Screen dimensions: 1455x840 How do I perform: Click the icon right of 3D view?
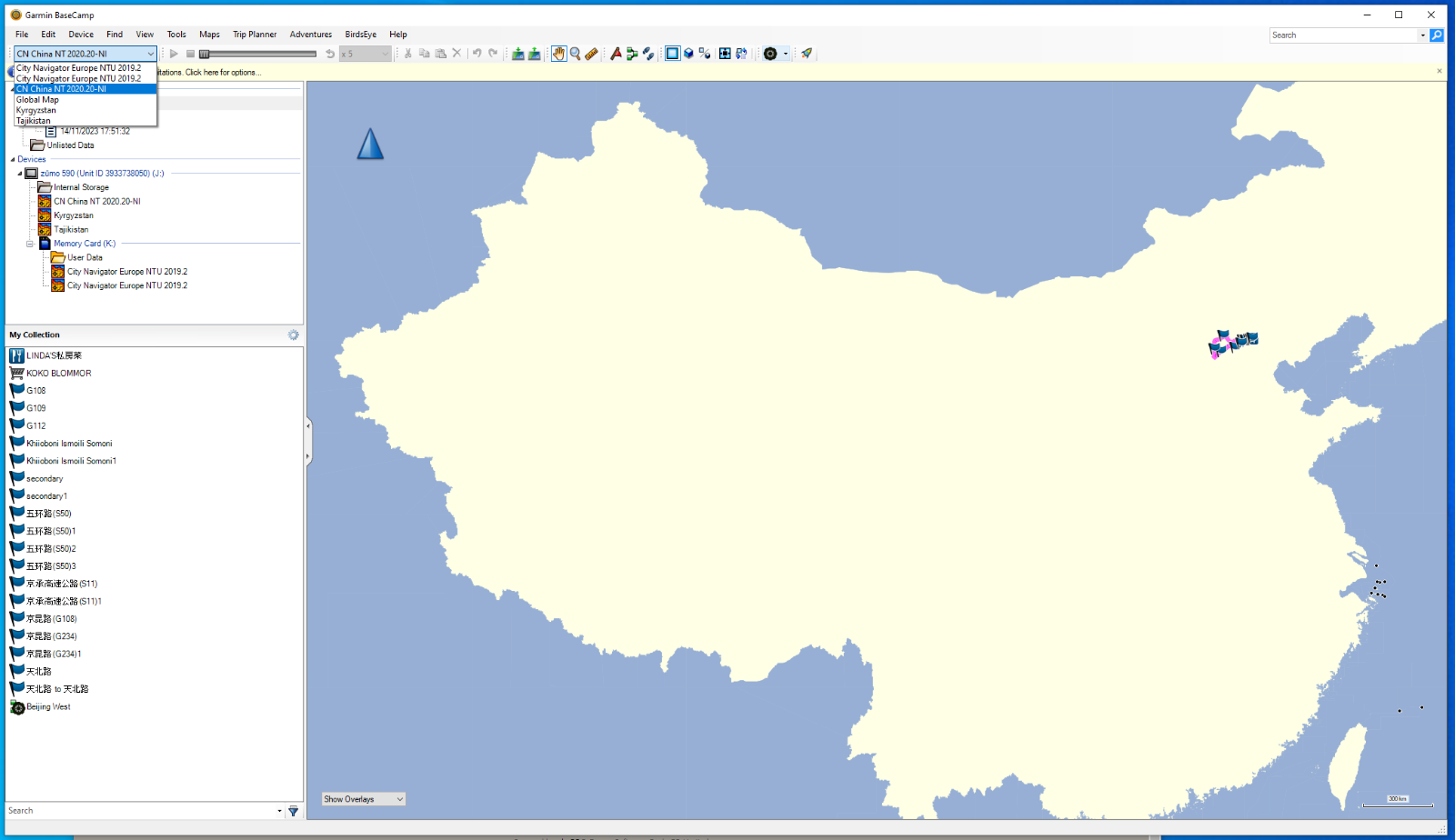[705, 54]
